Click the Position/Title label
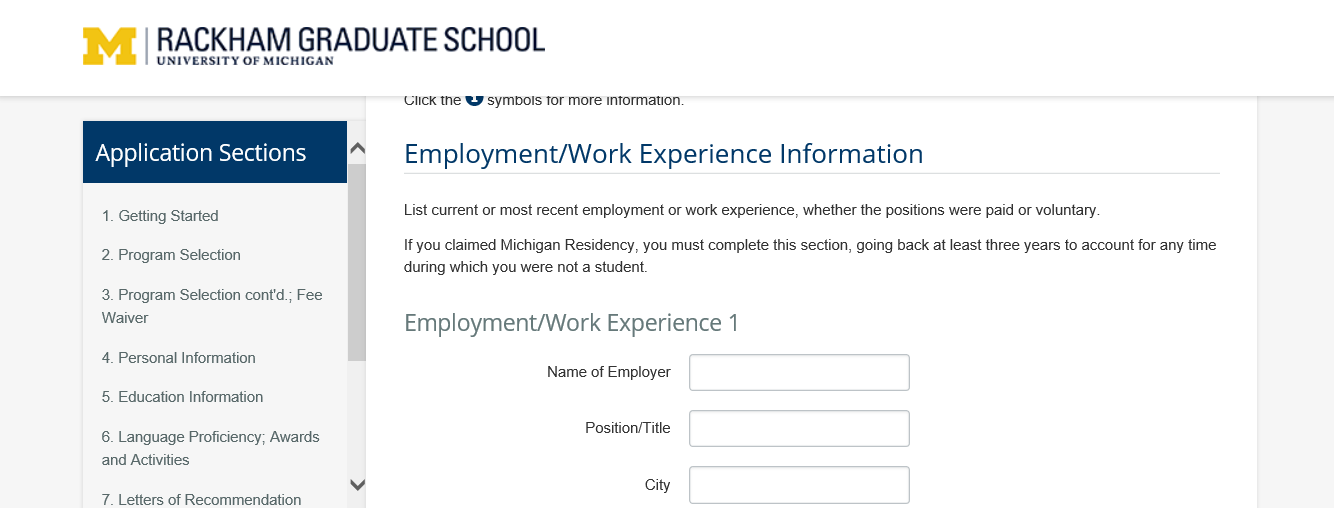The height and width of the screenshot is (508, 1334). pos(628,428)
